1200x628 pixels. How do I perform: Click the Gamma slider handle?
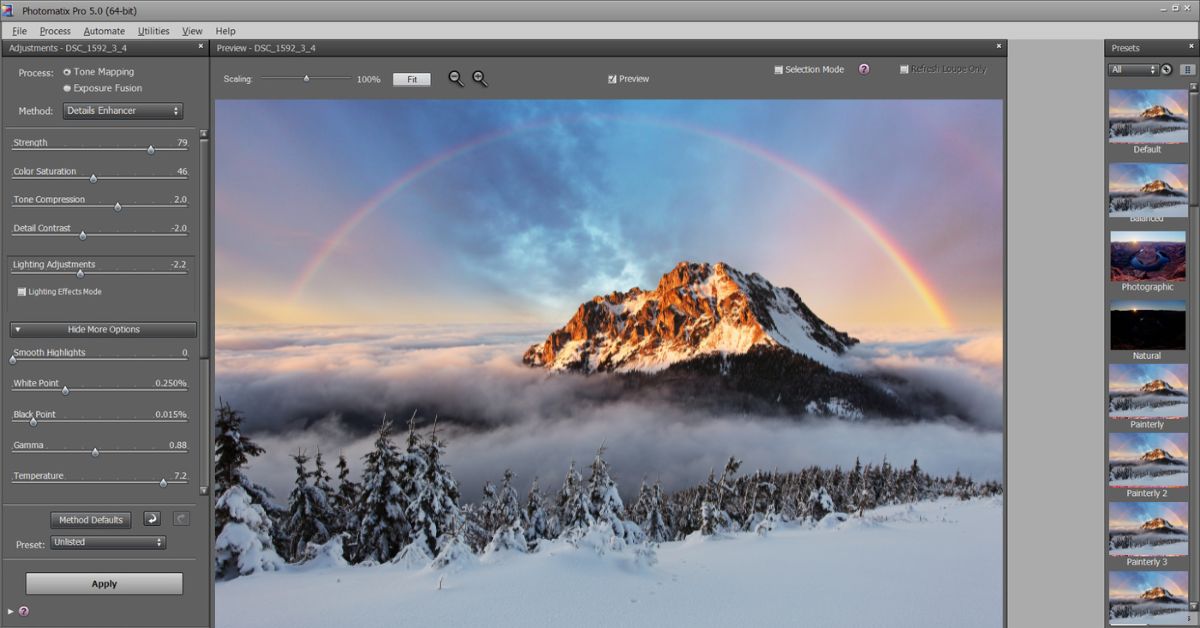(95, 453)
